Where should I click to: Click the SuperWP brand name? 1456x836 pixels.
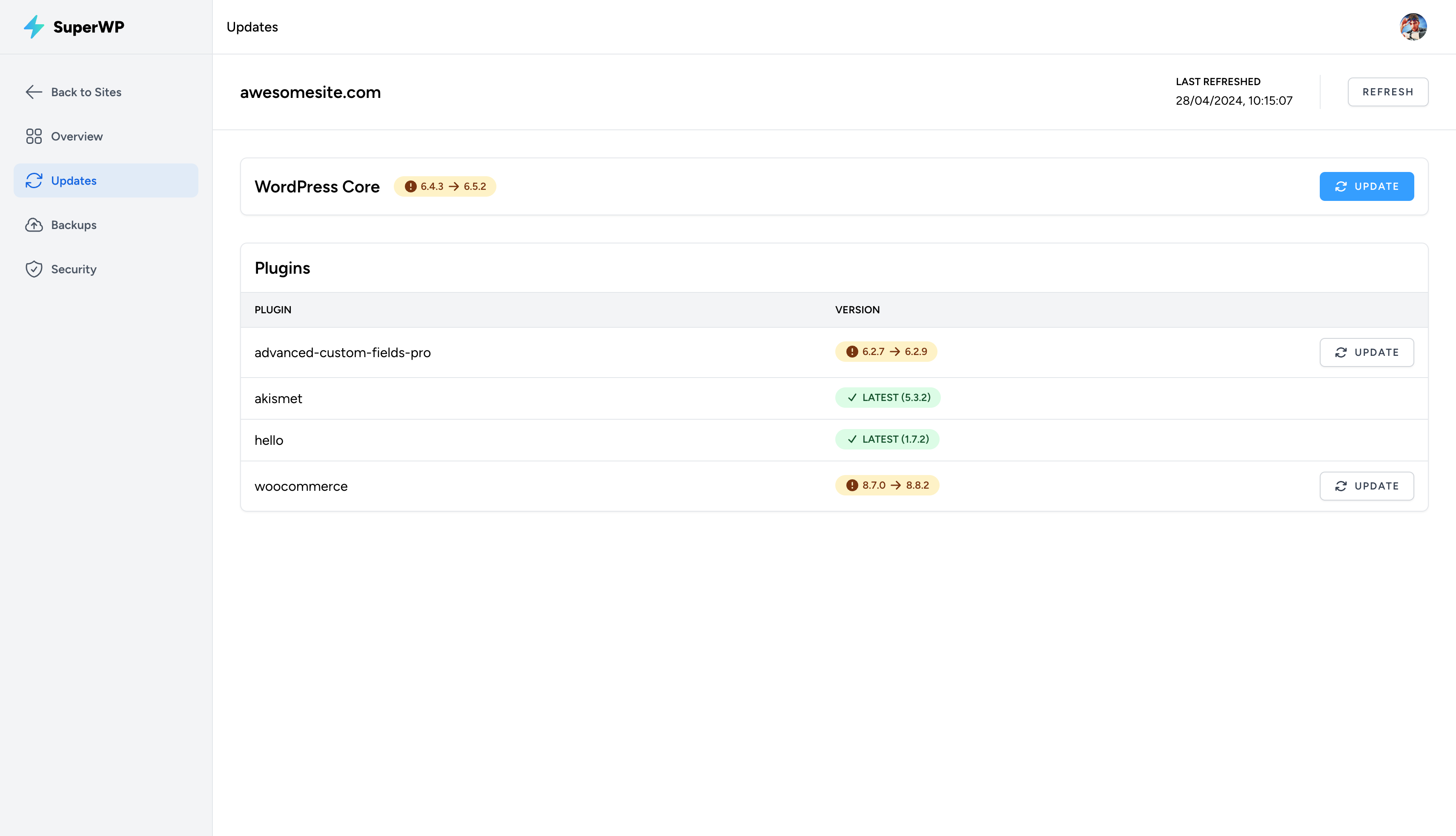point(89,27)
